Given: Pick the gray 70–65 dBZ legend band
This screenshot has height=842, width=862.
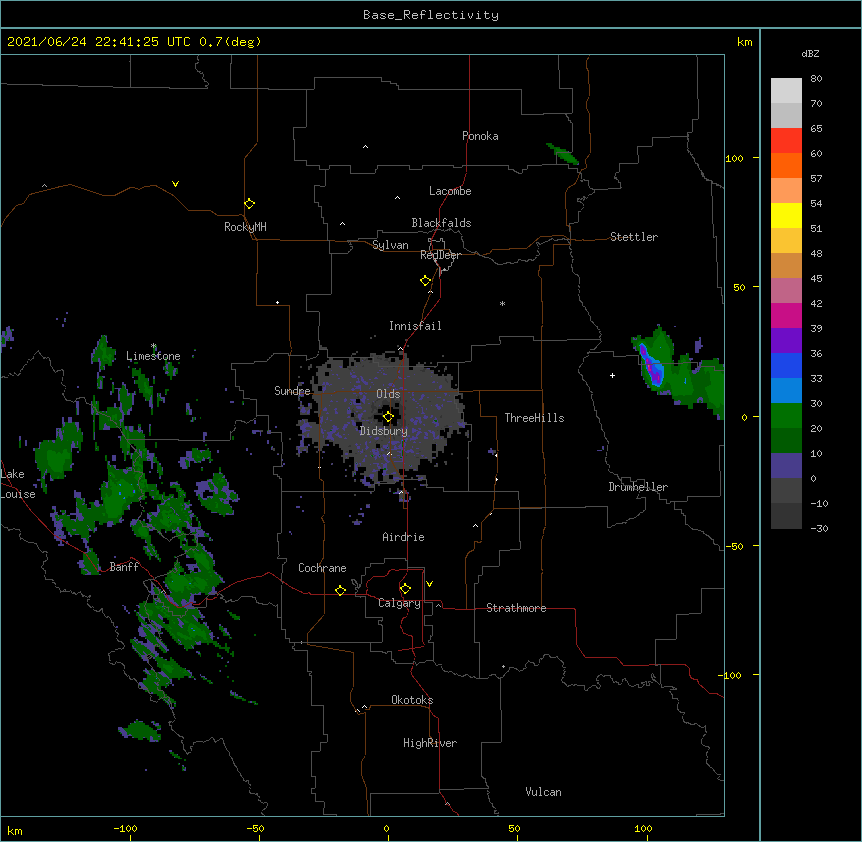Looking at the screenshot, I should pyautogui.click(x=786, y=115).
